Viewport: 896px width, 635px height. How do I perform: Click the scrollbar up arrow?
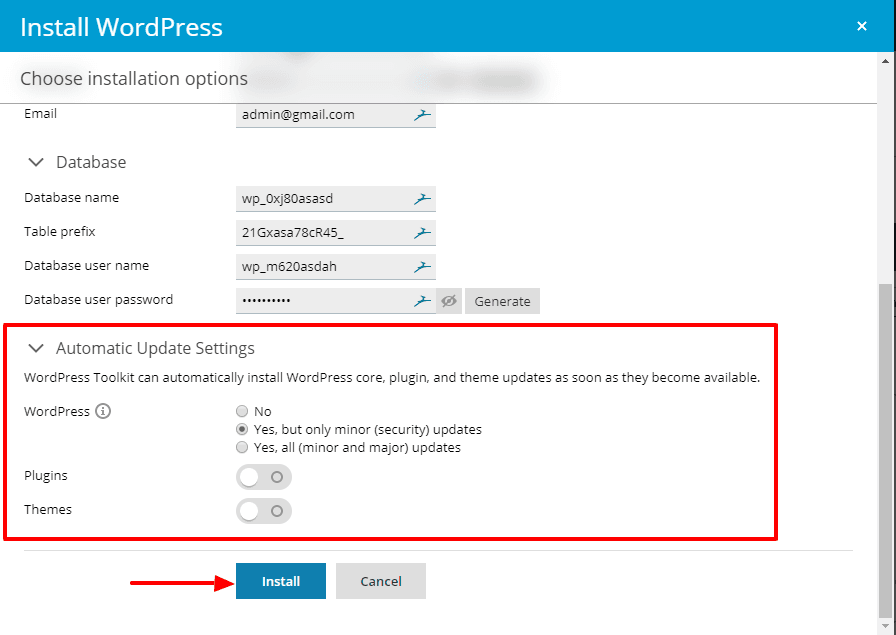pyautogui.click(x=885, y=61)
